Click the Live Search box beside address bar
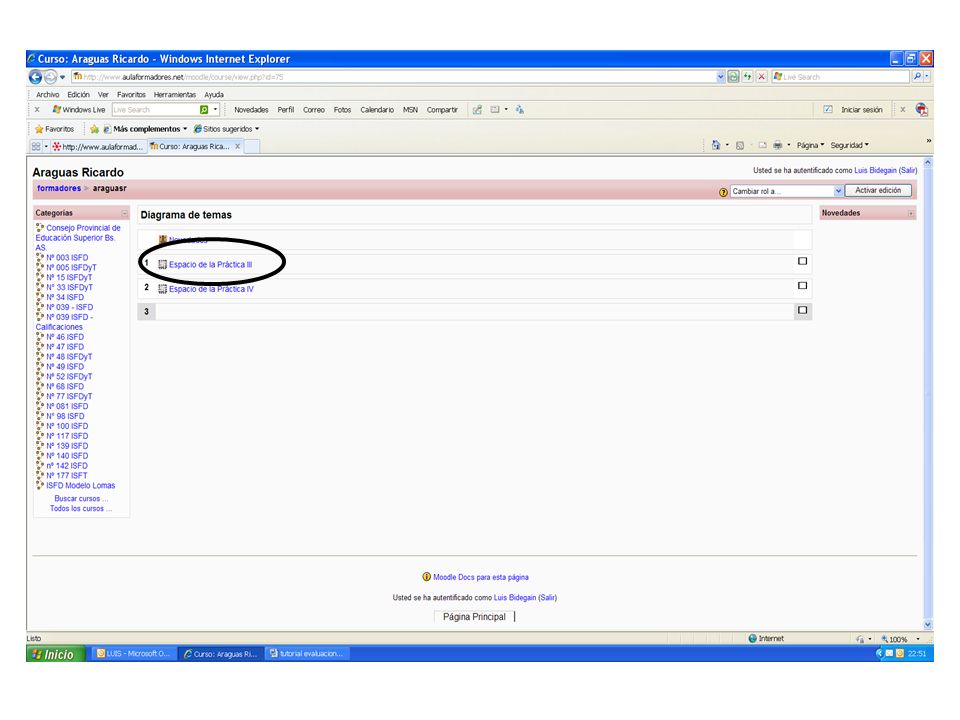 pos(842,77)
